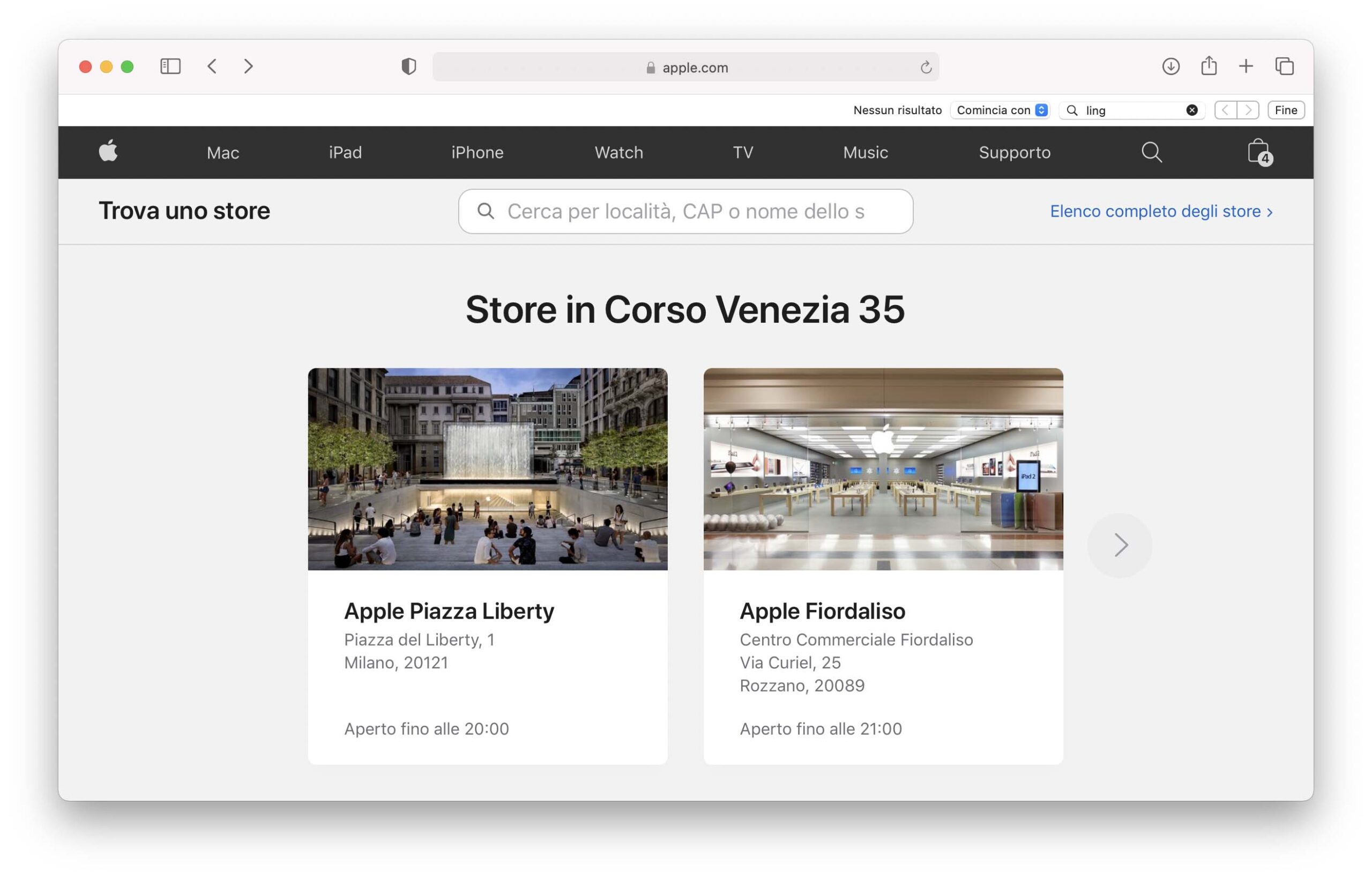Reload the apple.com page
The width and height of the screenshot is (1372, 878).
pos(926,68)
